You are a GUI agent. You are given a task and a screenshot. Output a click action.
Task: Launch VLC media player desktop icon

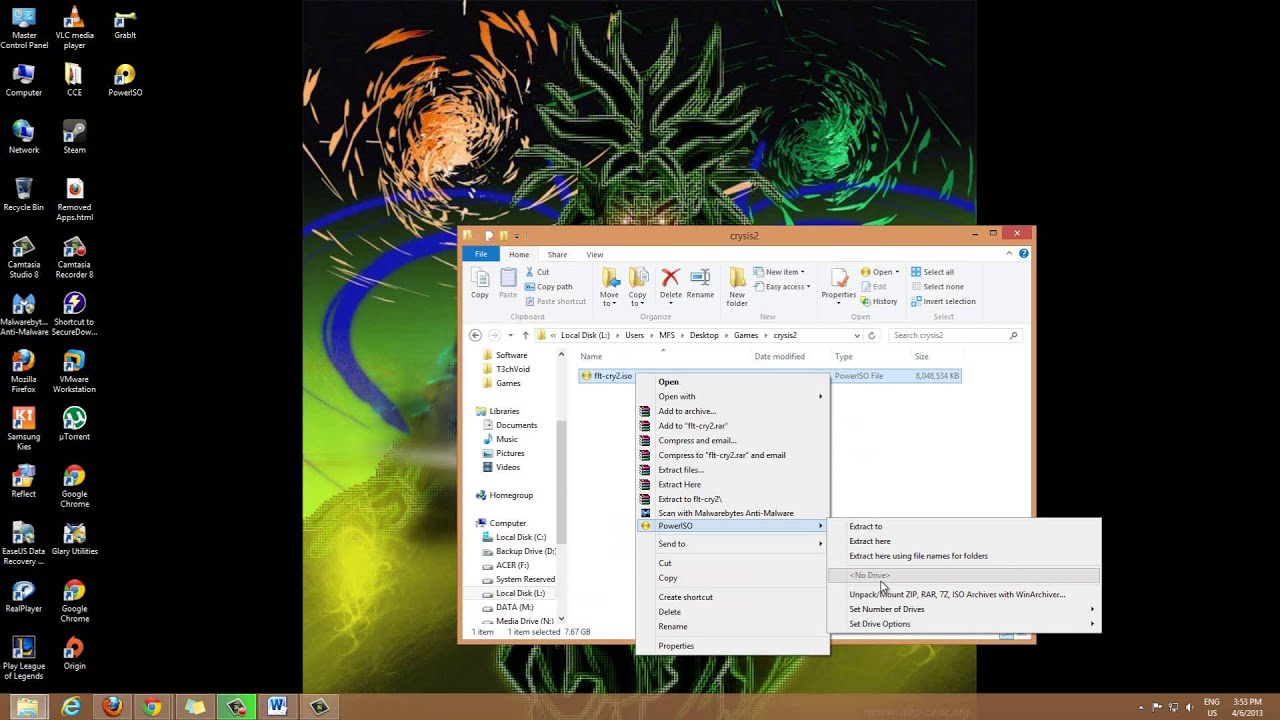(74, 28)
